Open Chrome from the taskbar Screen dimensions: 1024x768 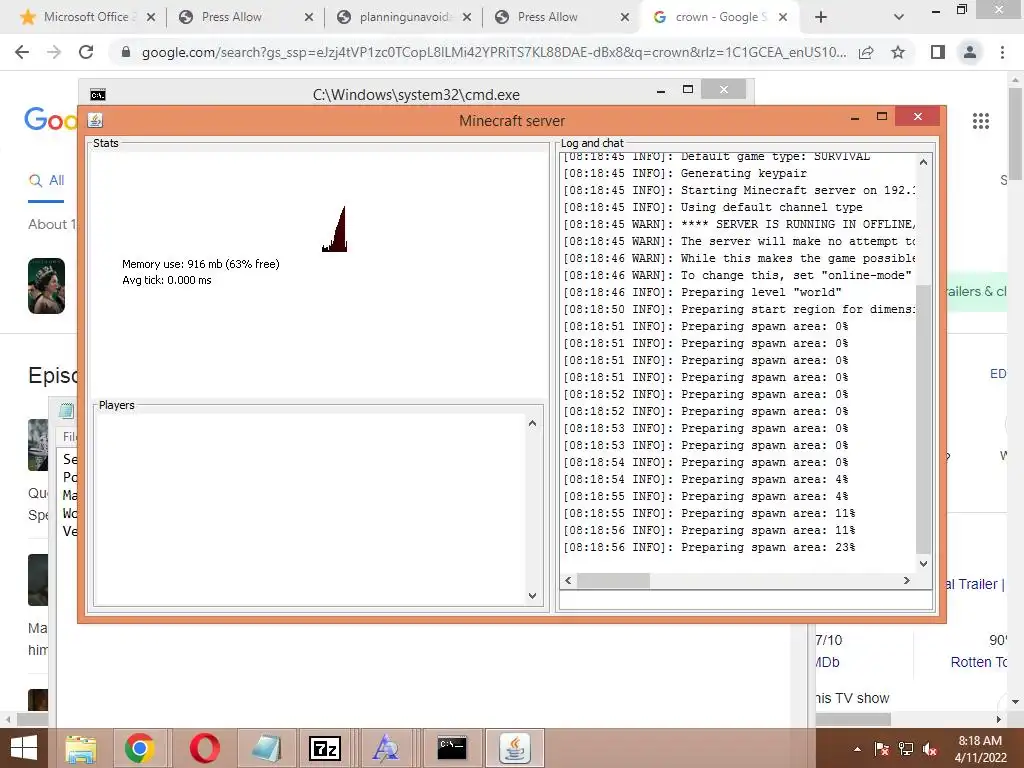139,748
